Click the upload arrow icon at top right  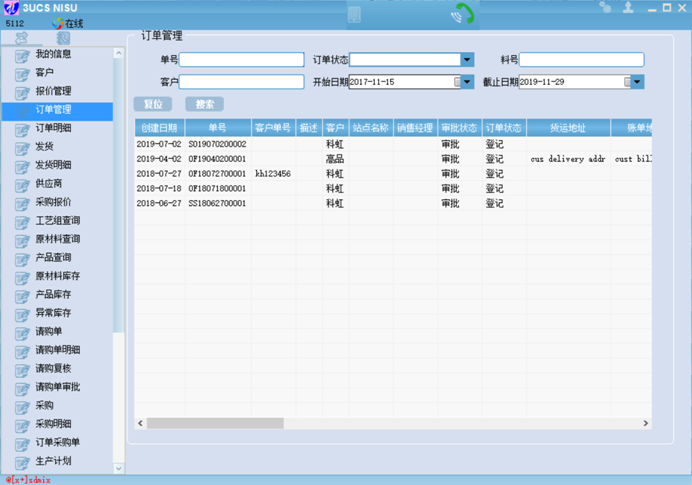click(x=628, y=8)
